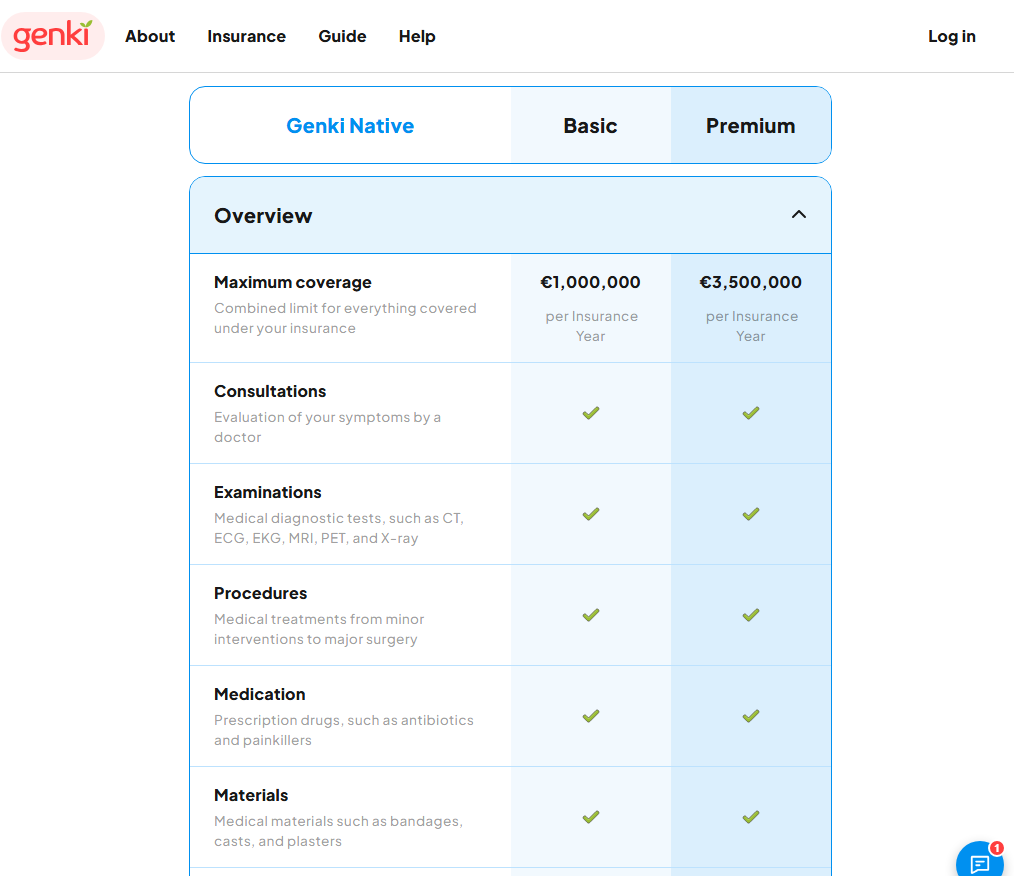Click the Basic checkmark for Consultations
This screenshot has height=876, width=1014.
pos(591,412)
